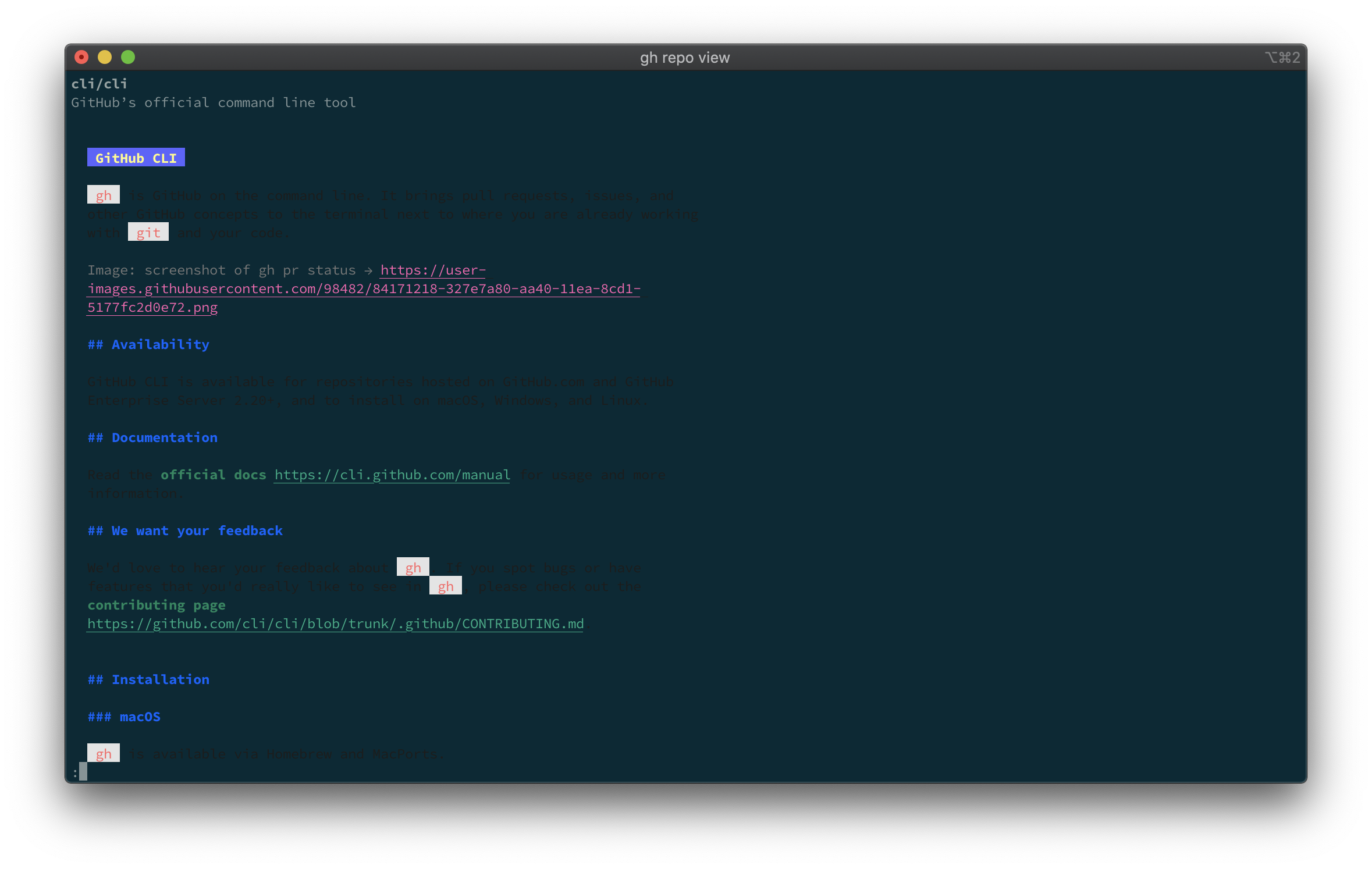This screenshot has height=869, width=1372.
Task: Click the bold contributing page text
Action: (x=156, y=605)
